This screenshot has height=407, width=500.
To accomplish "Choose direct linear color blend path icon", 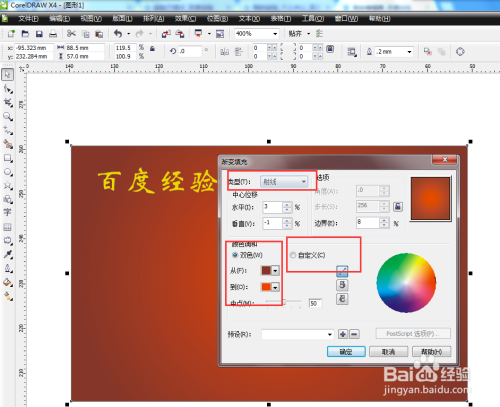I will pos(342,271).
